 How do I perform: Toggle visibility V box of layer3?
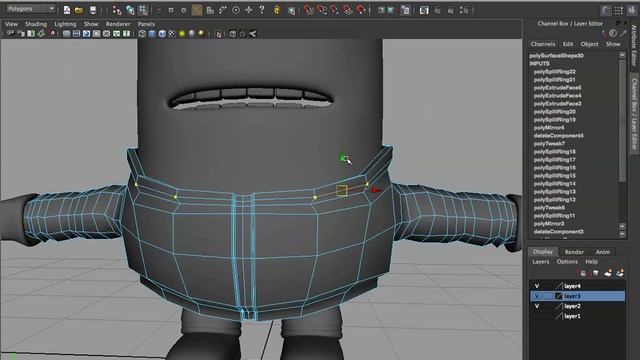[537, 296]
